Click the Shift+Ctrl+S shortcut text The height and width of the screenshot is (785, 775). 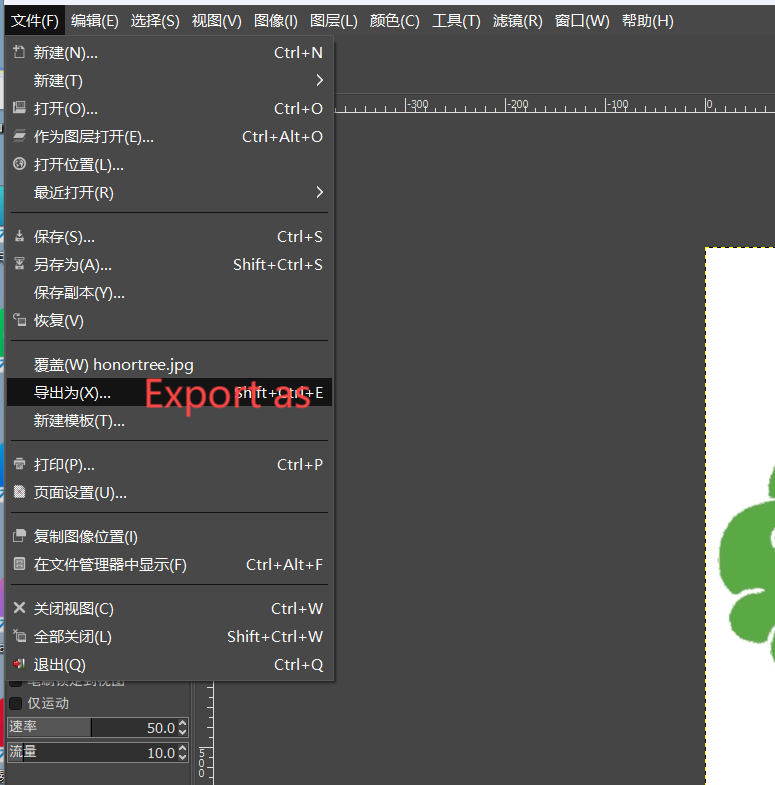(x=278, y=265)
